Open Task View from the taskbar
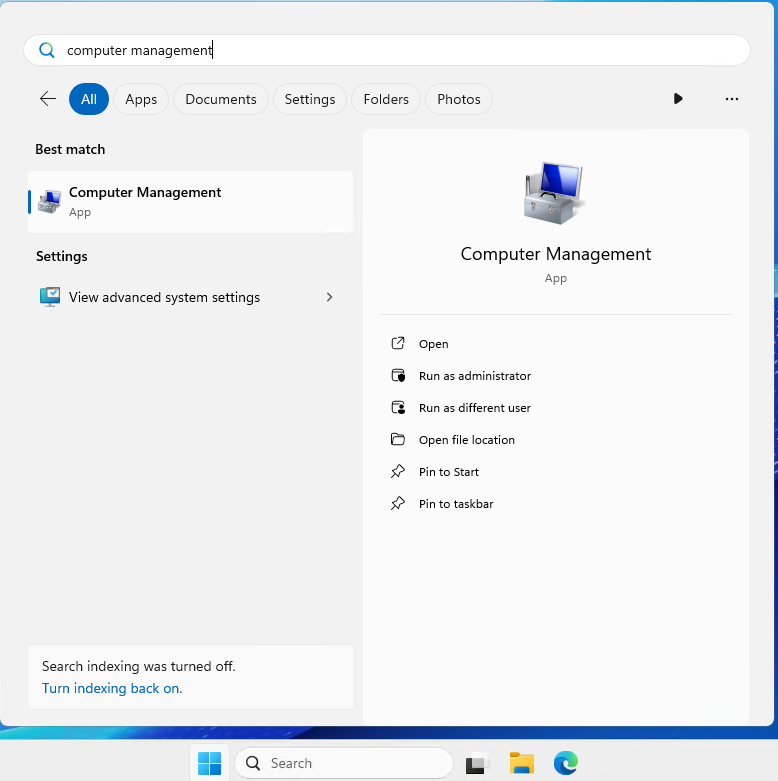 tap(477, 763)
